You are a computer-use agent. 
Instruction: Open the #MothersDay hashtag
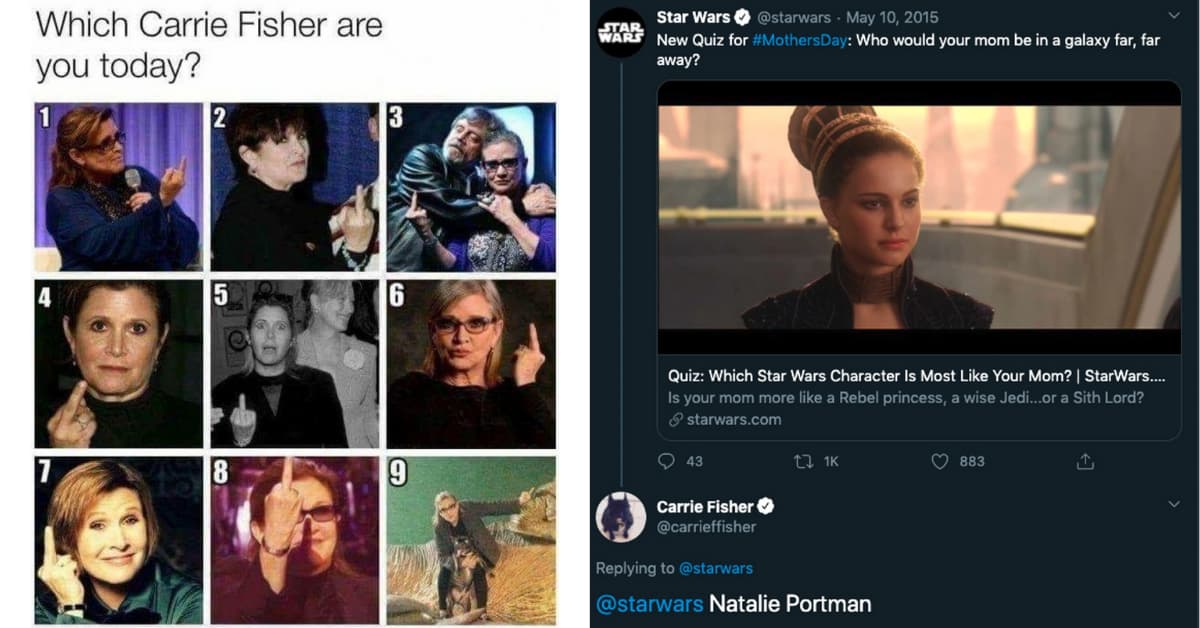800,41
